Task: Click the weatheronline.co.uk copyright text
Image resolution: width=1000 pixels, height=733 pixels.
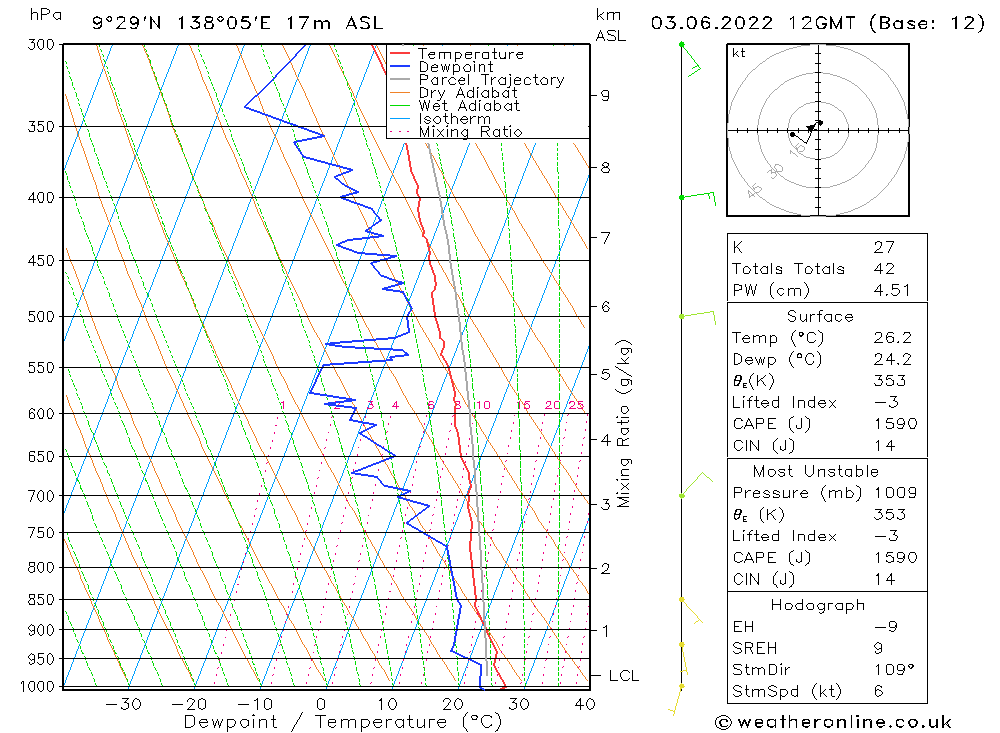Action: pyautogui.click(x=833, y=722)
